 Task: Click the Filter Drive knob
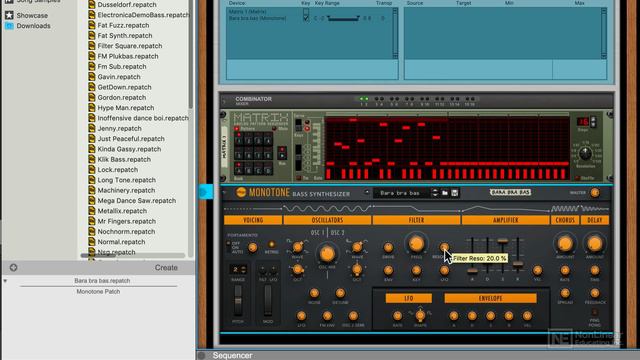[x=388, y=247]
